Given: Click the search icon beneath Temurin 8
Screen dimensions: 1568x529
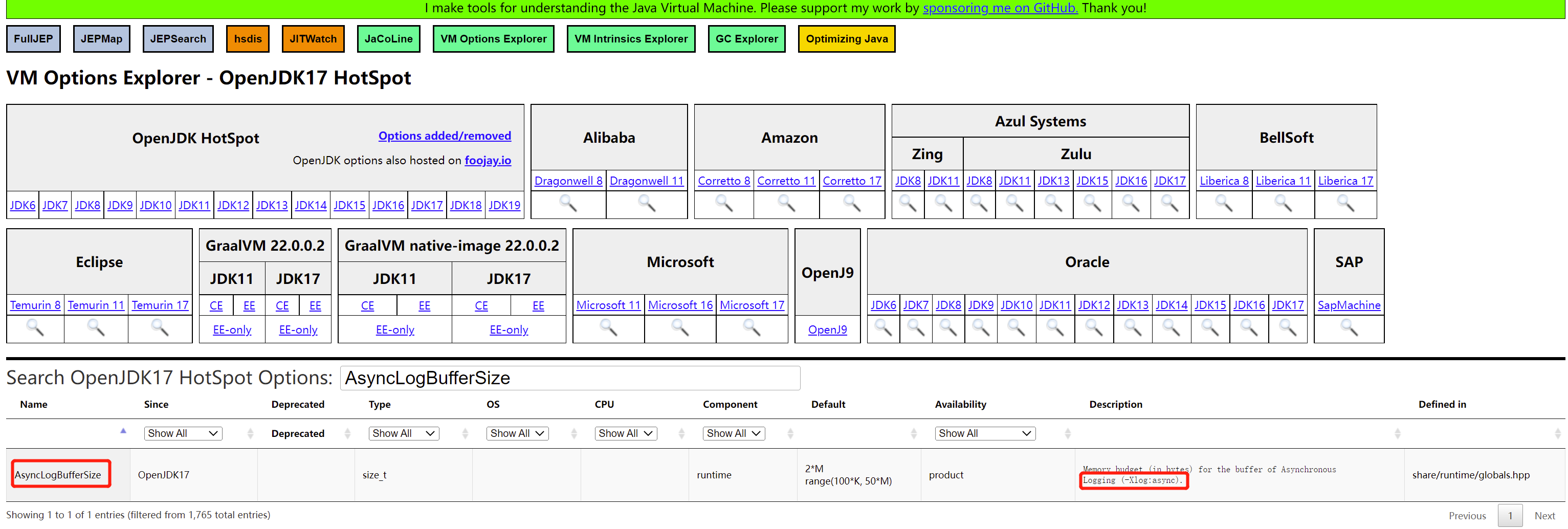Looking at the screenshot, I should tap(35, 329).
